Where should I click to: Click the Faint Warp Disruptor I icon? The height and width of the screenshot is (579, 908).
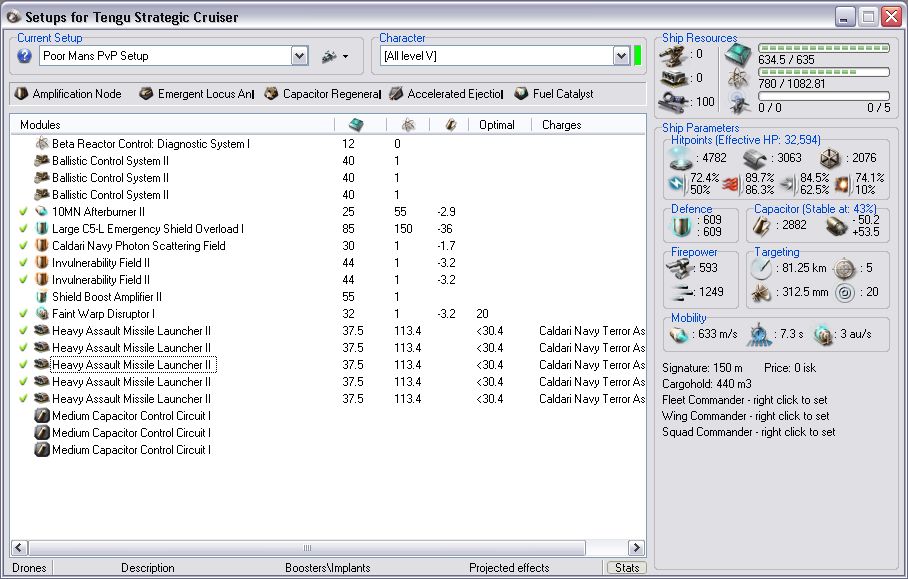point(42,313)
